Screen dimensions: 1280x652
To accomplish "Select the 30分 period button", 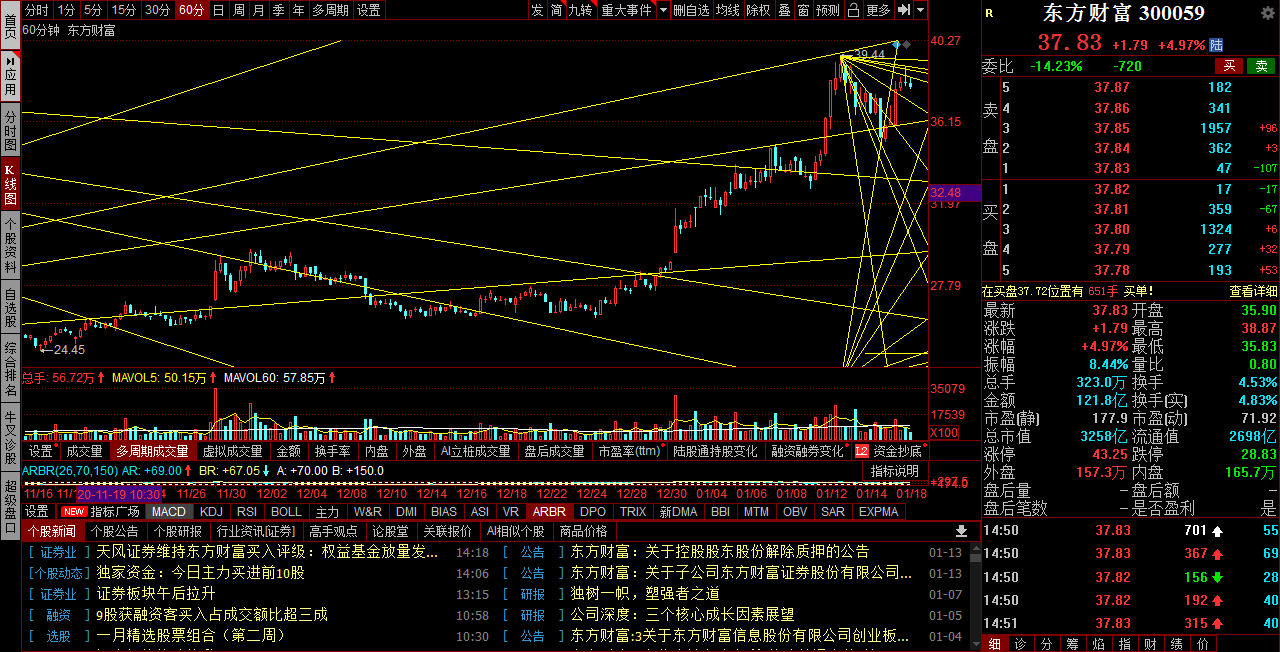I will (157, 10).
